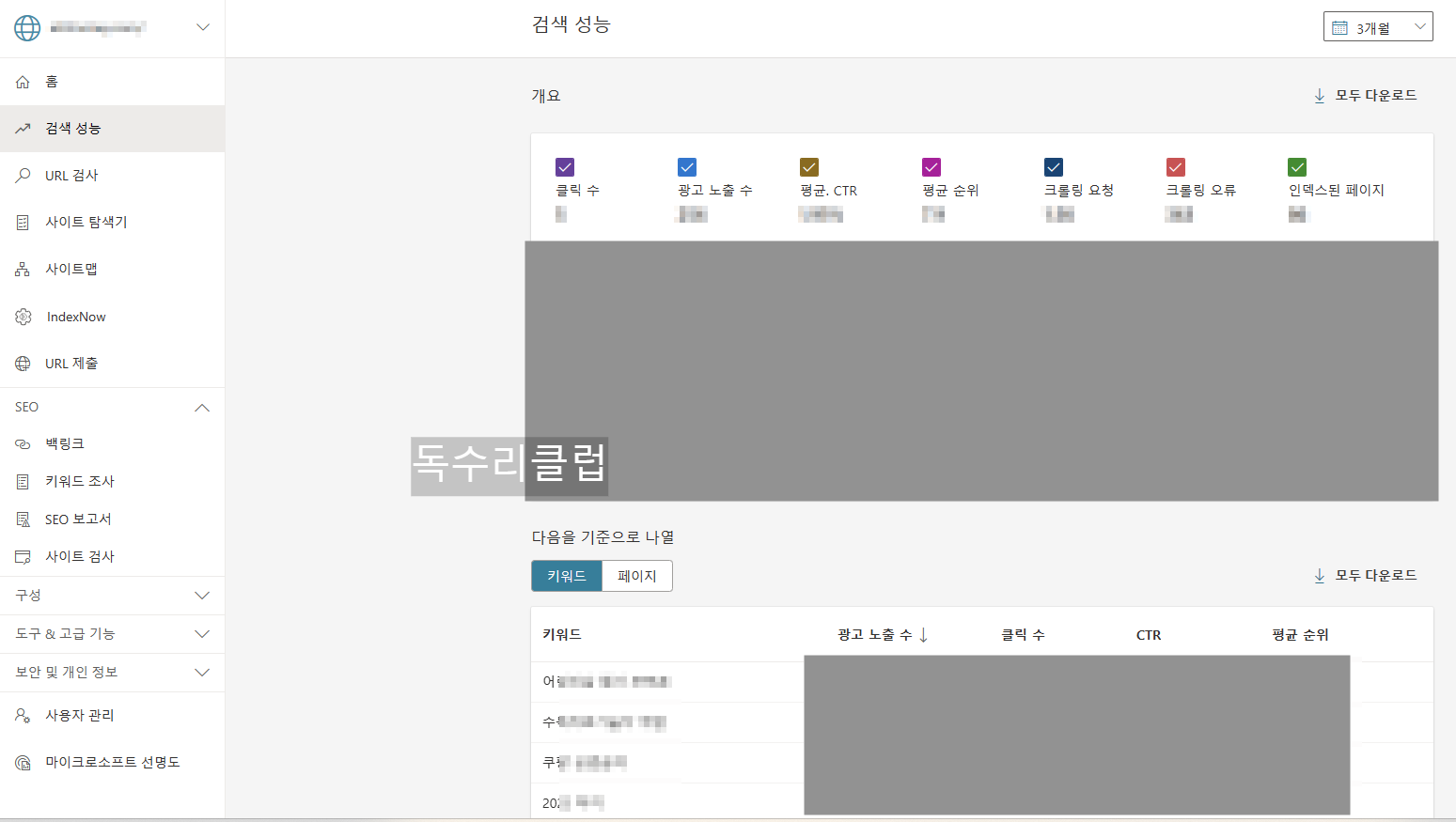Switch to the 페이지 tab

636,576
